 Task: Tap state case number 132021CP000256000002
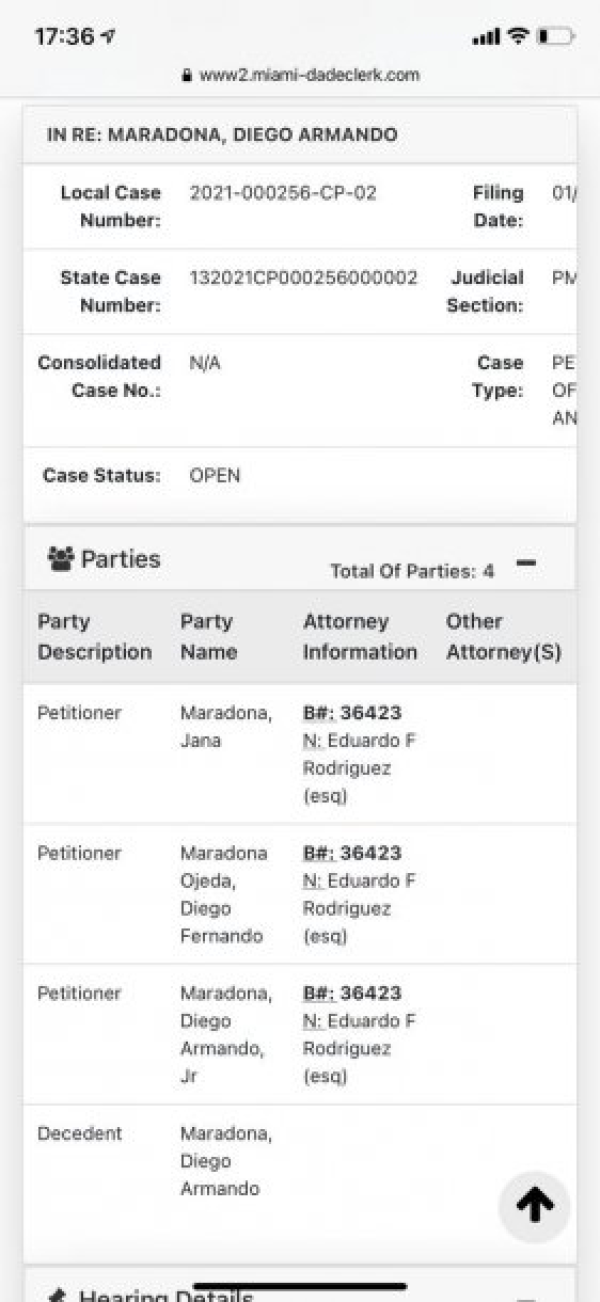tap(303, 278)
